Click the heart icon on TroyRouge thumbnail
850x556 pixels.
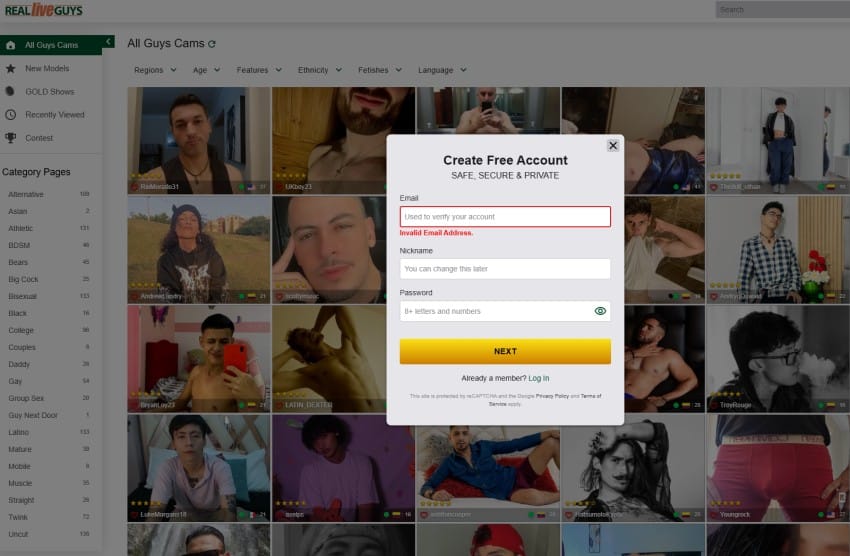[713, 405]
